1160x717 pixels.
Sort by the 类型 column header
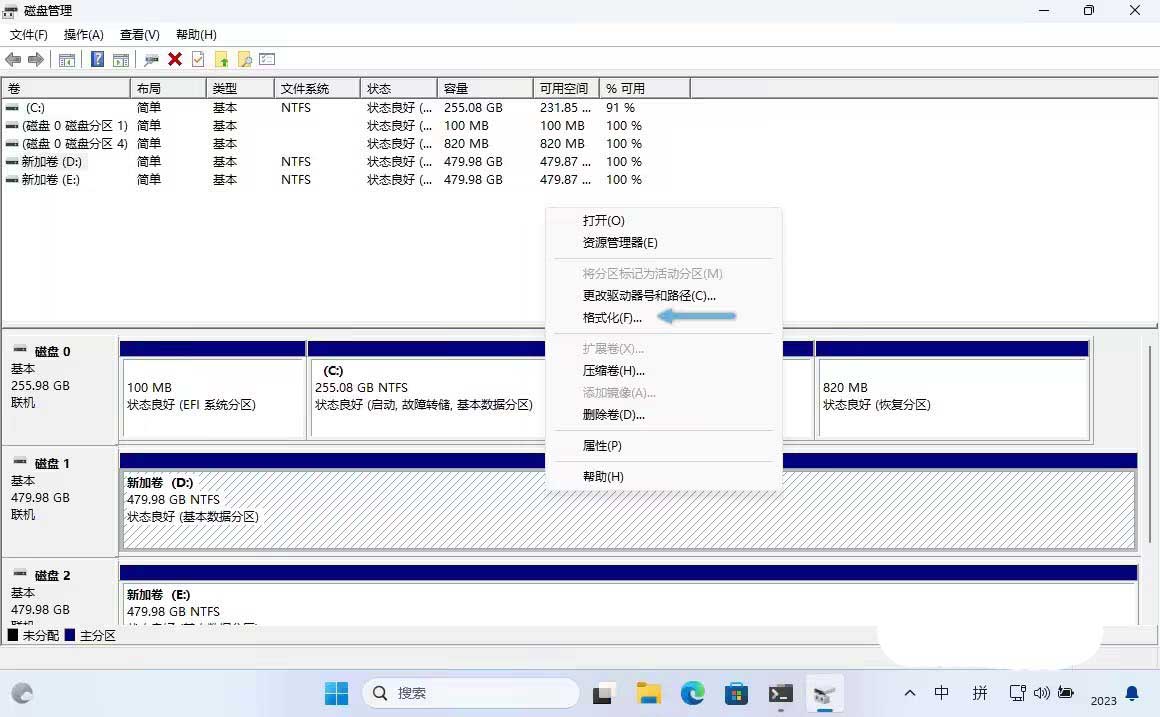click(240, 89)
